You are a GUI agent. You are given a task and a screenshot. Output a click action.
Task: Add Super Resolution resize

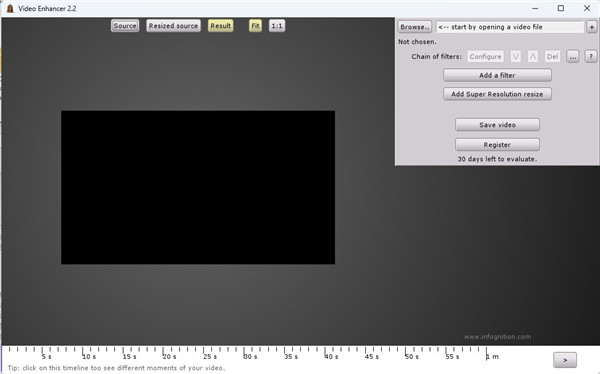click(x=497, y=94)
